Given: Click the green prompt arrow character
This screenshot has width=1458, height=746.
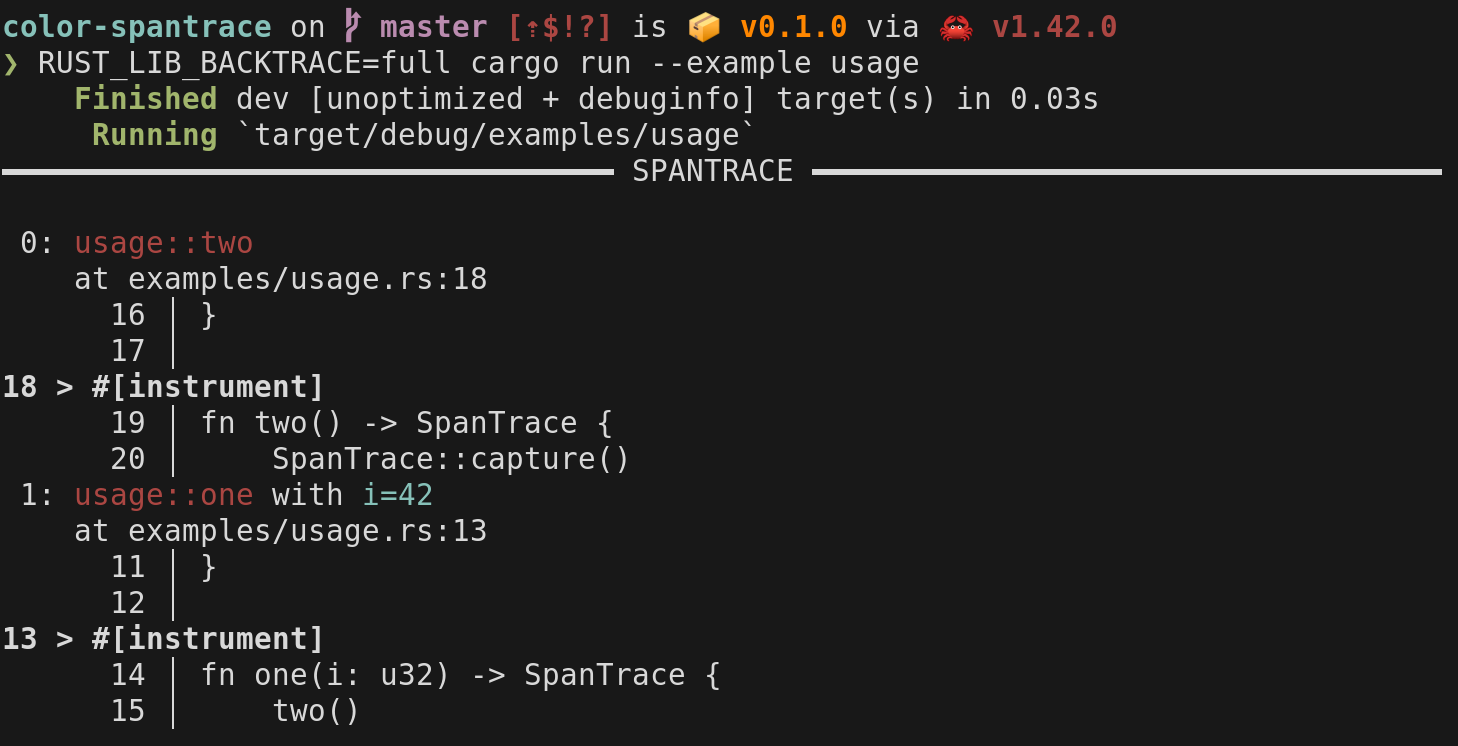Looking at the screenshot, I should coord(11,64).
